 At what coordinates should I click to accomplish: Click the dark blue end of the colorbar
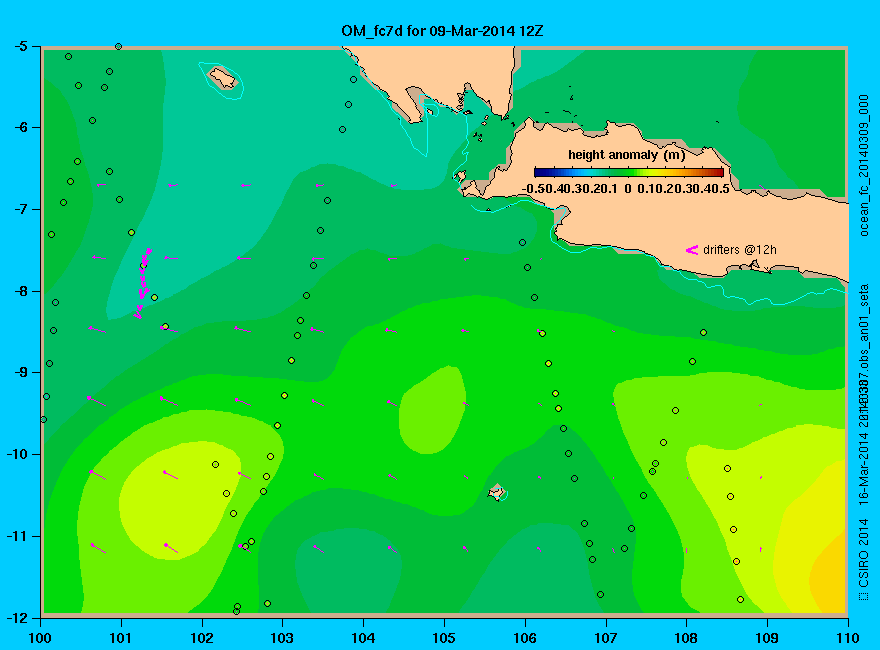coord(539,172)
